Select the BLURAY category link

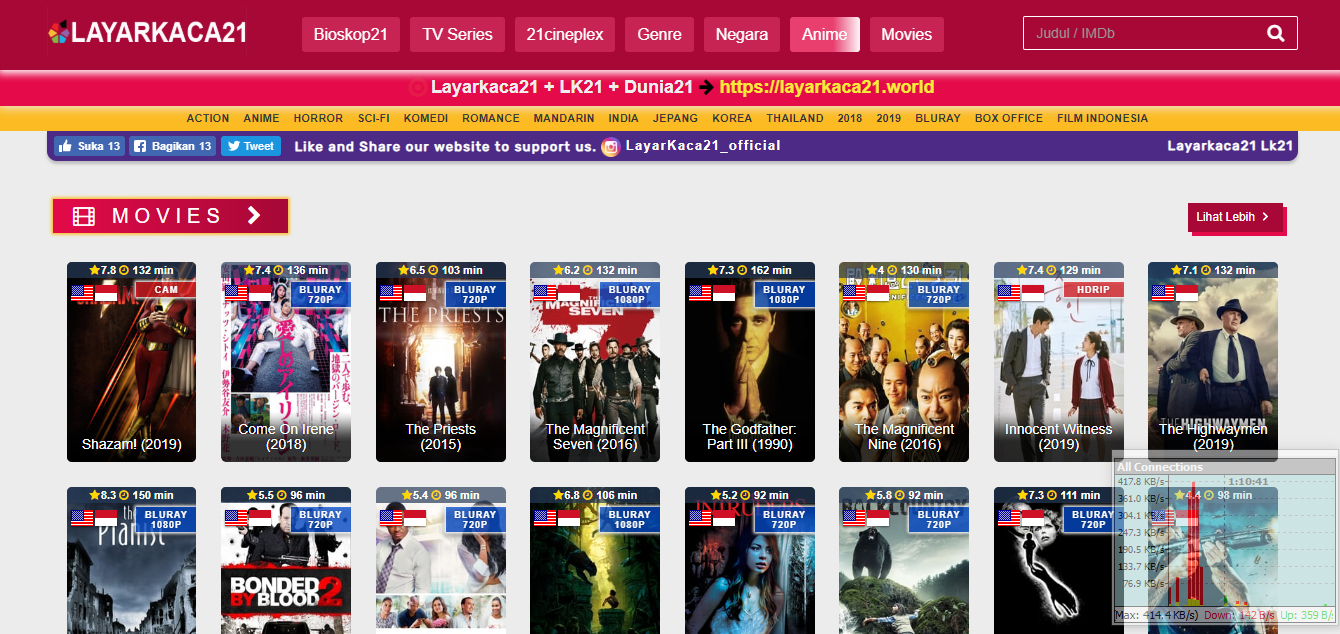pos(938,118)
